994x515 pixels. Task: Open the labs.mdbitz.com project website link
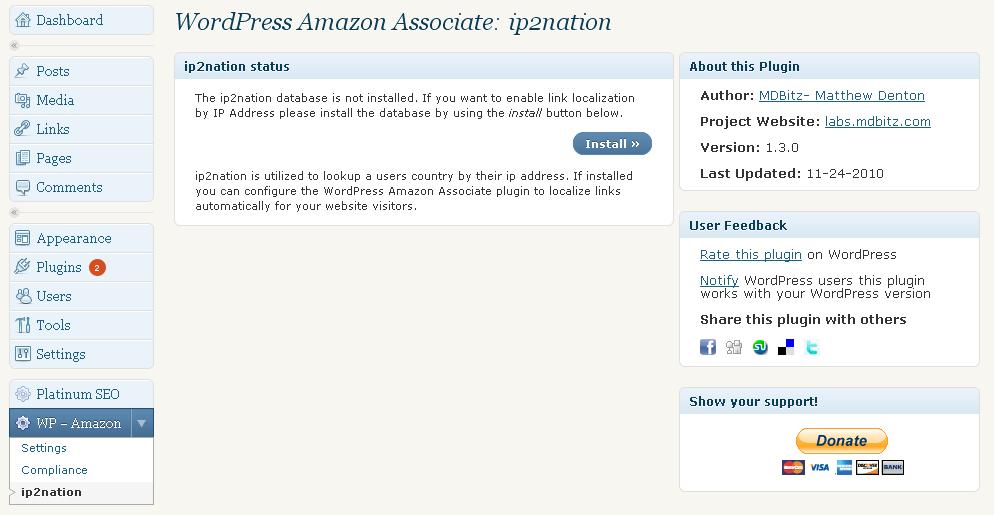(877, 122)
